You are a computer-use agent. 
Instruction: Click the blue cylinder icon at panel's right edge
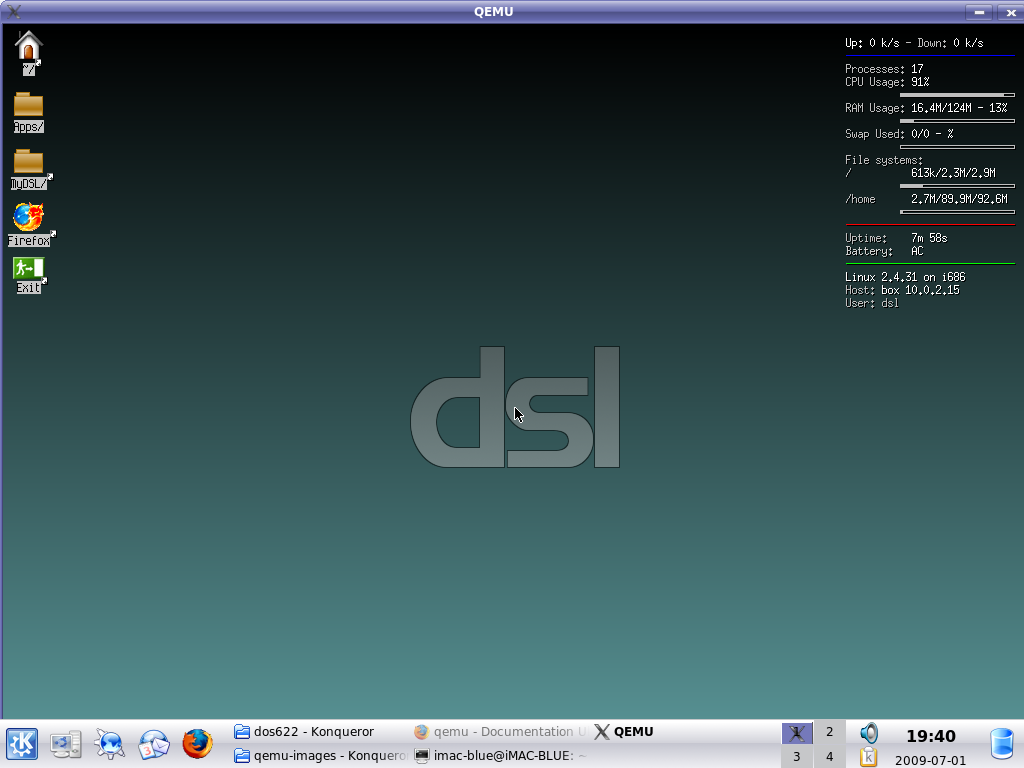[1003, 744]
